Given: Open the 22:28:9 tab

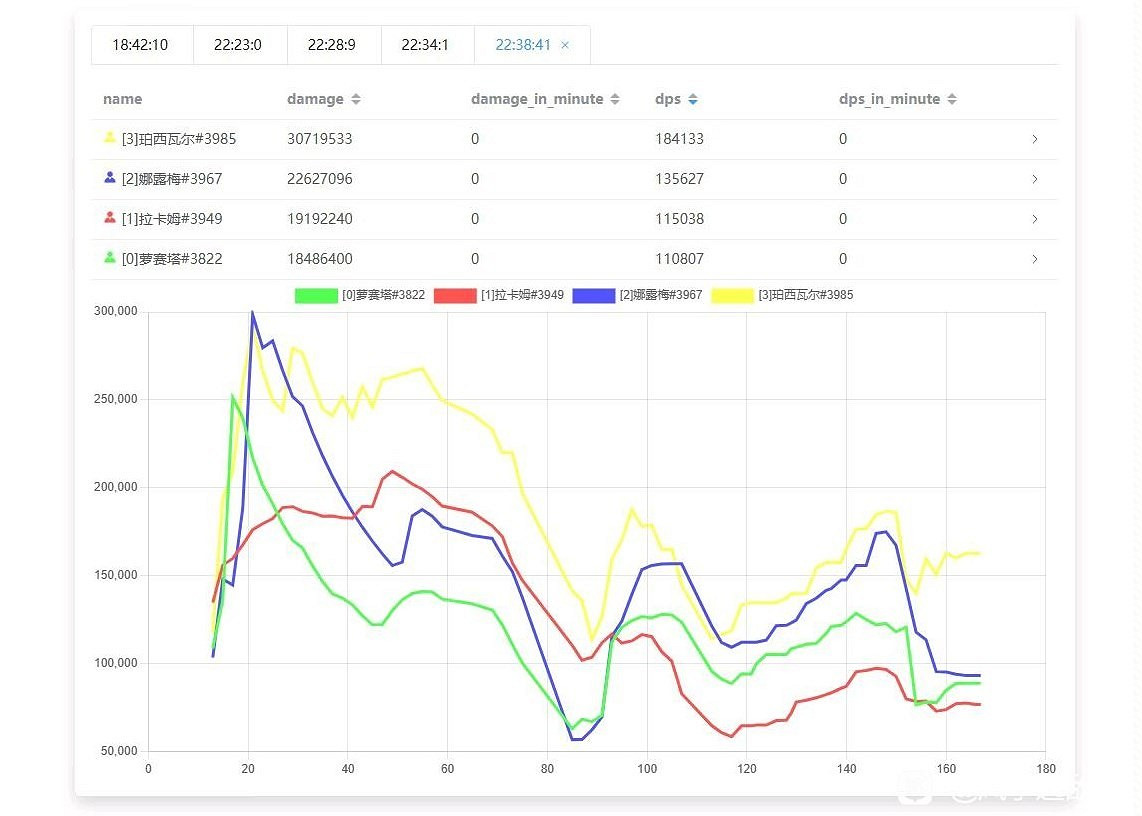Looking at the screenshot, I should (x=331, y=45).
